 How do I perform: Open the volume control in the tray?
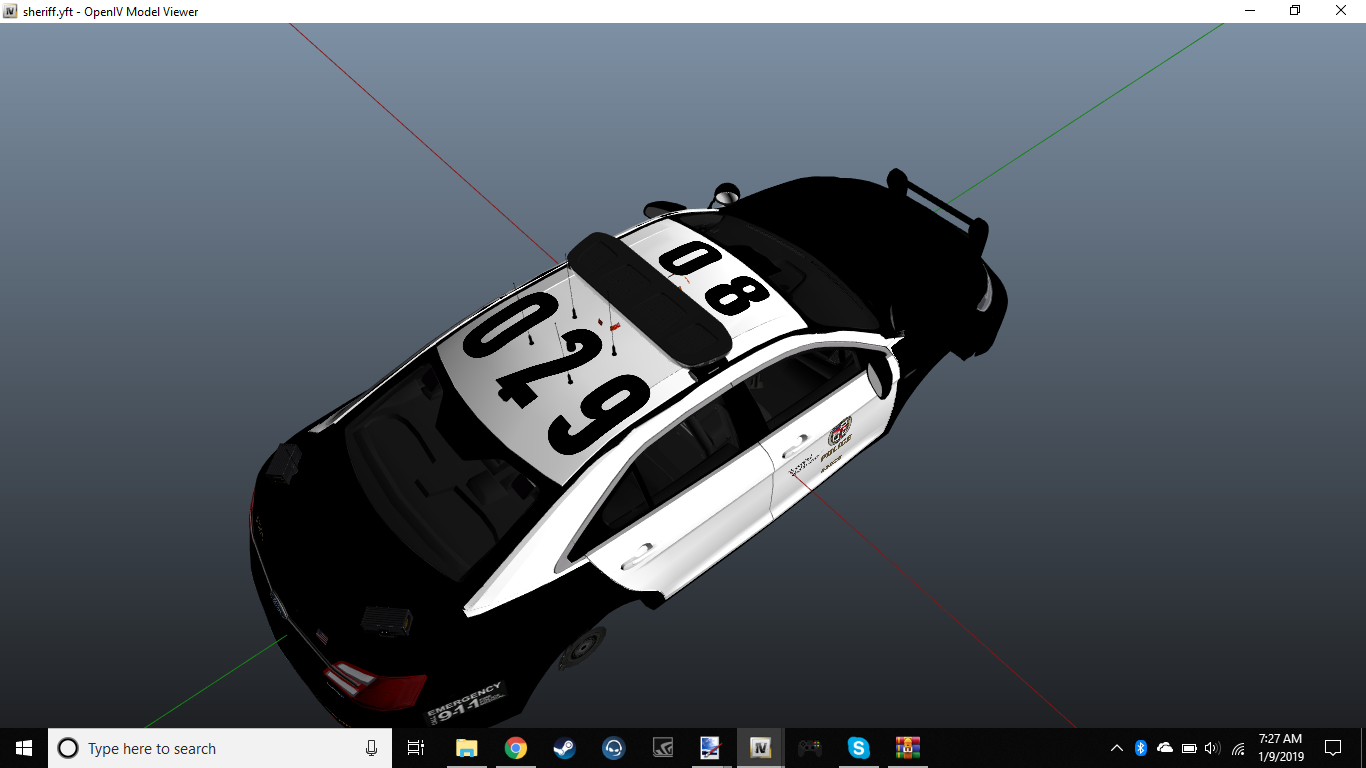[x=1213, y=748]
